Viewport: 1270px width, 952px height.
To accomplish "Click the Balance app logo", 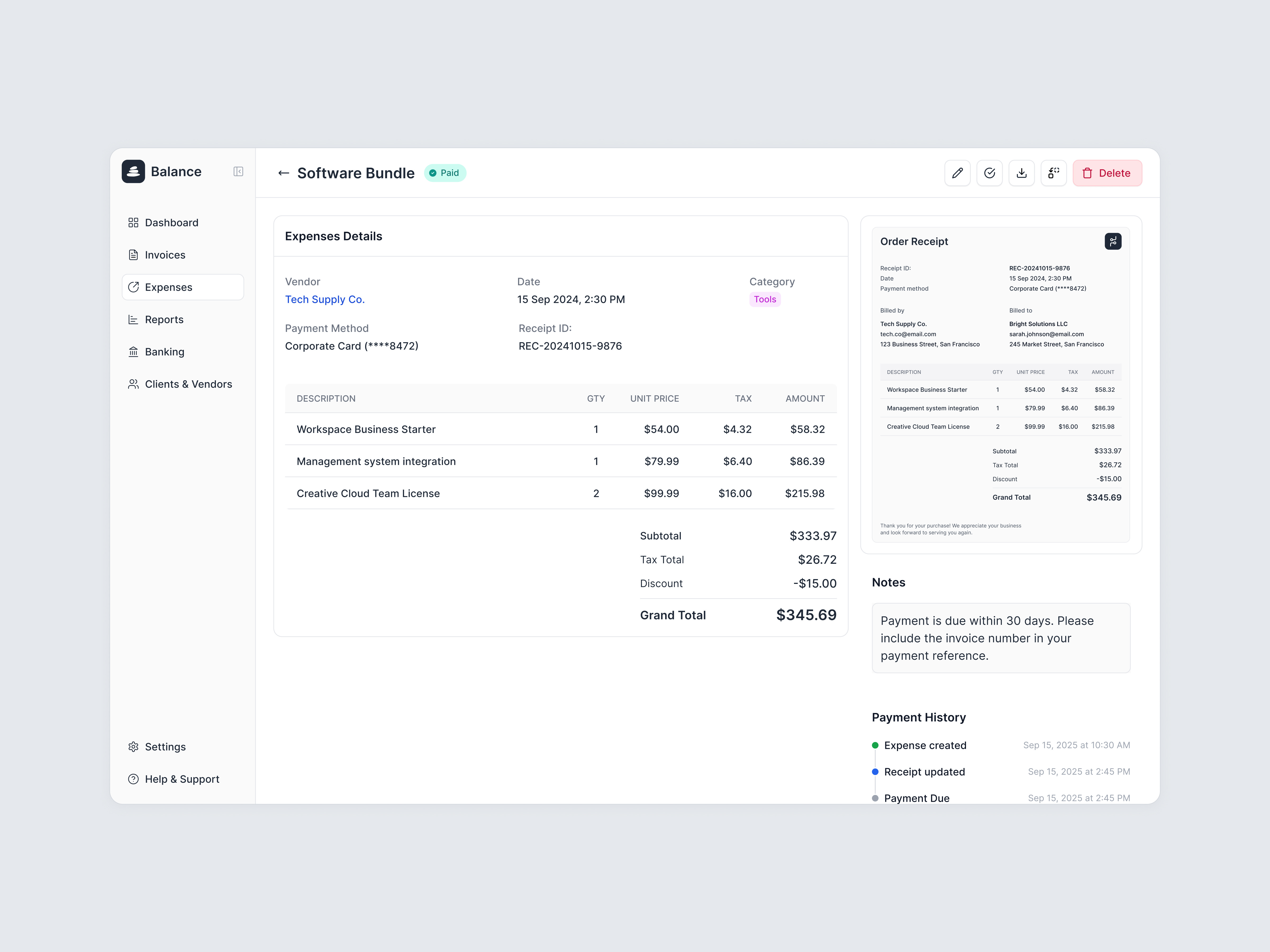I will tap(133, 171).
